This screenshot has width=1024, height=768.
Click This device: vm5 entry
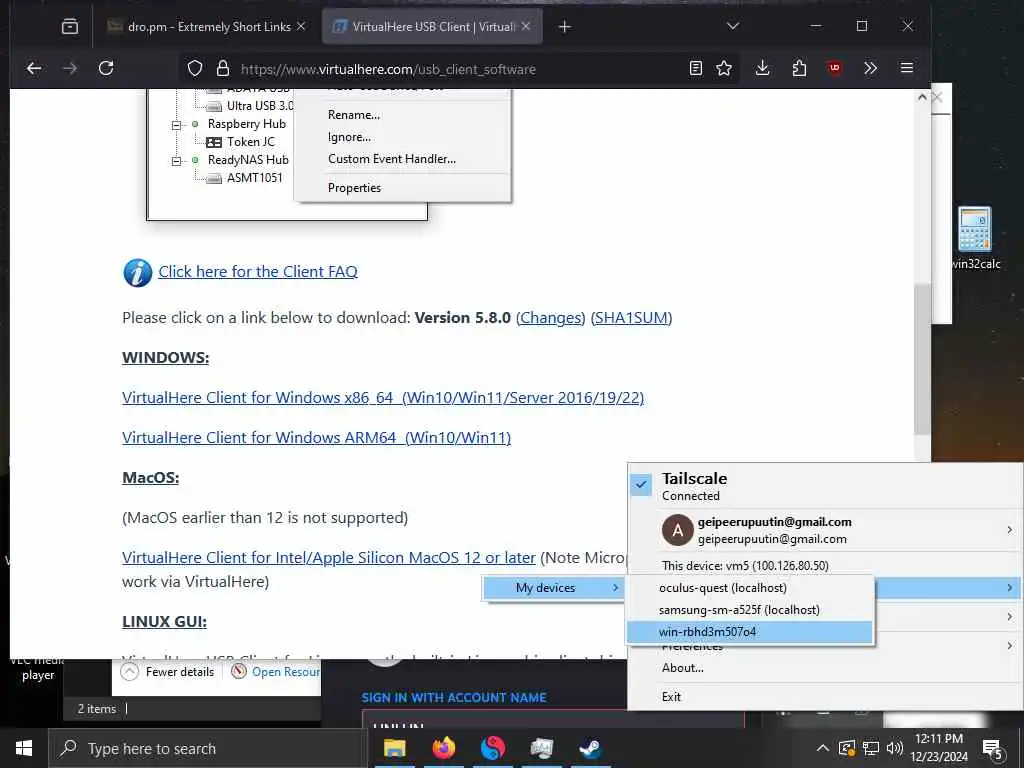(x=744, y=566)
